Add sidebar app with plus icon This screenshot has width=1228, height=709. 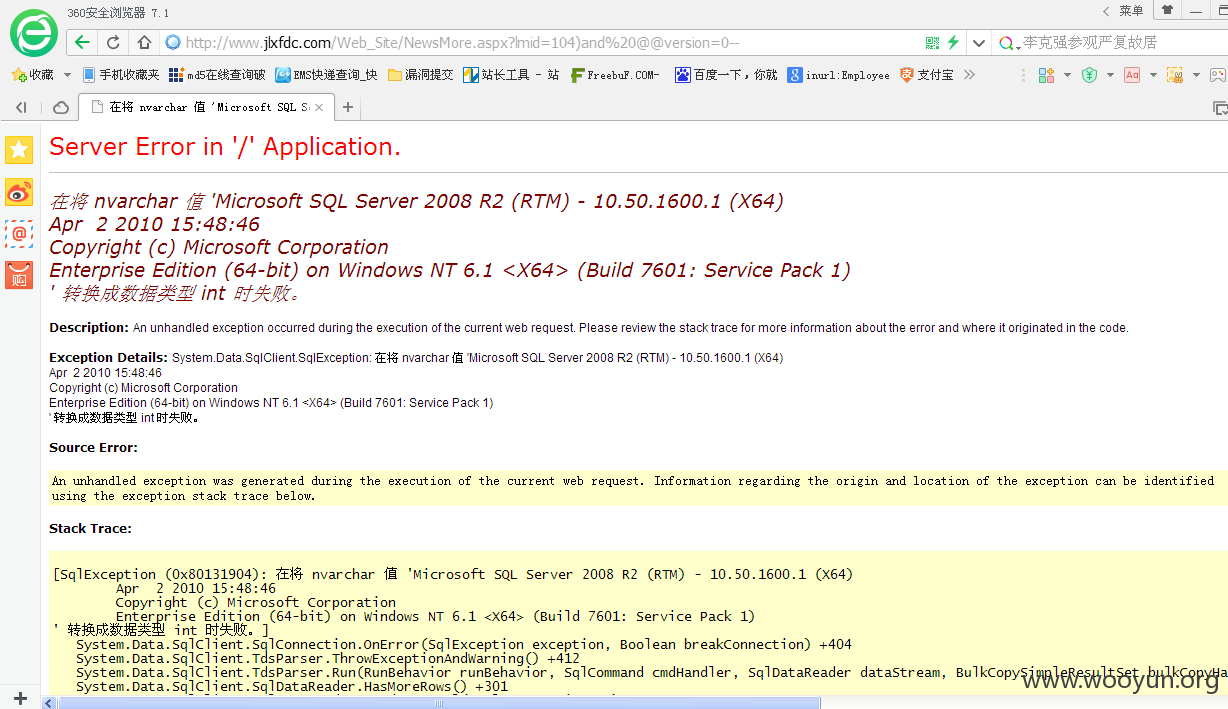click(x=20, y=698)
